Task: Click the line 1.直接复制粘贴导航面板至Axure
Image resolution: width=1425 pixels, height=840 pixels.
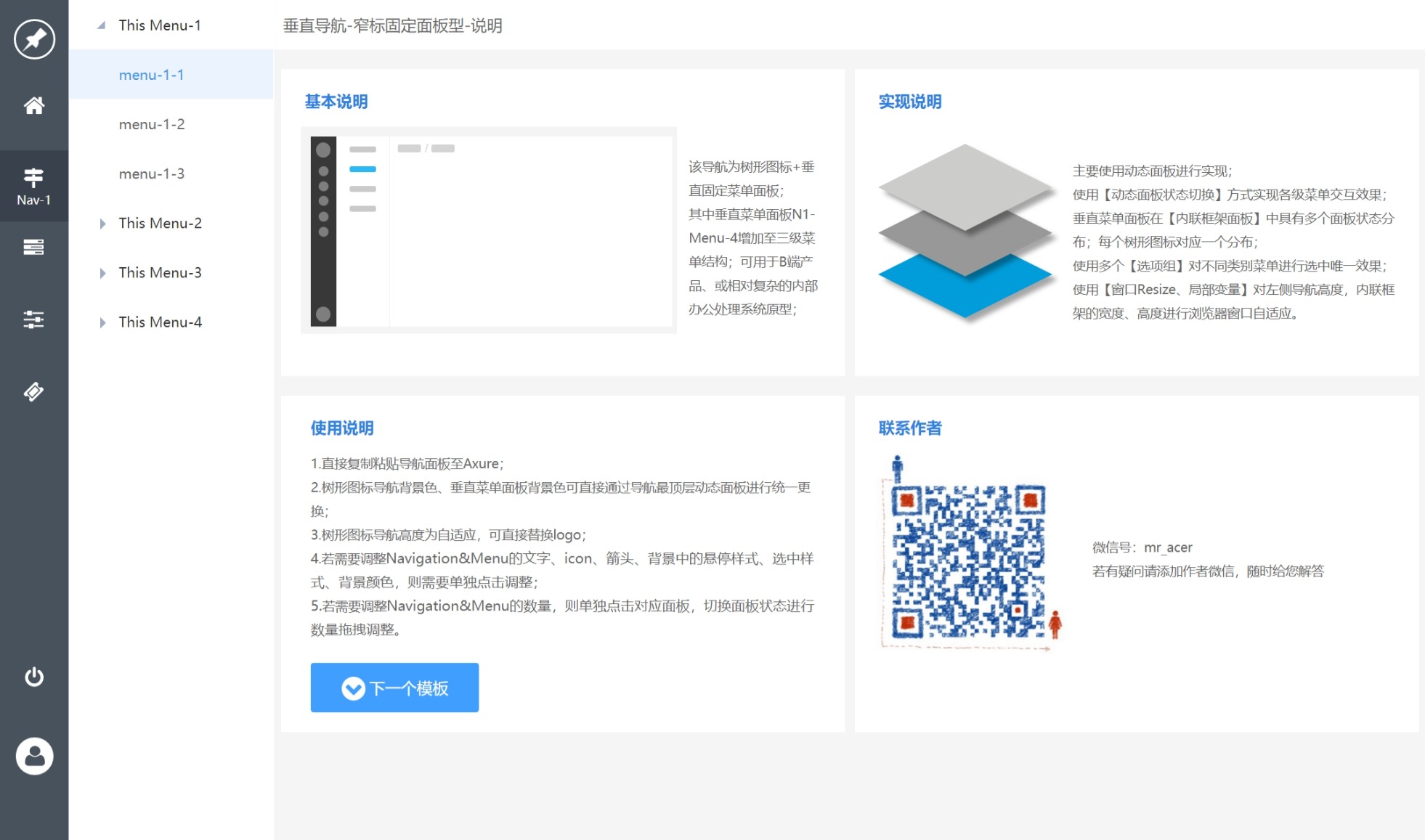Action: click(x=407, y=464)
